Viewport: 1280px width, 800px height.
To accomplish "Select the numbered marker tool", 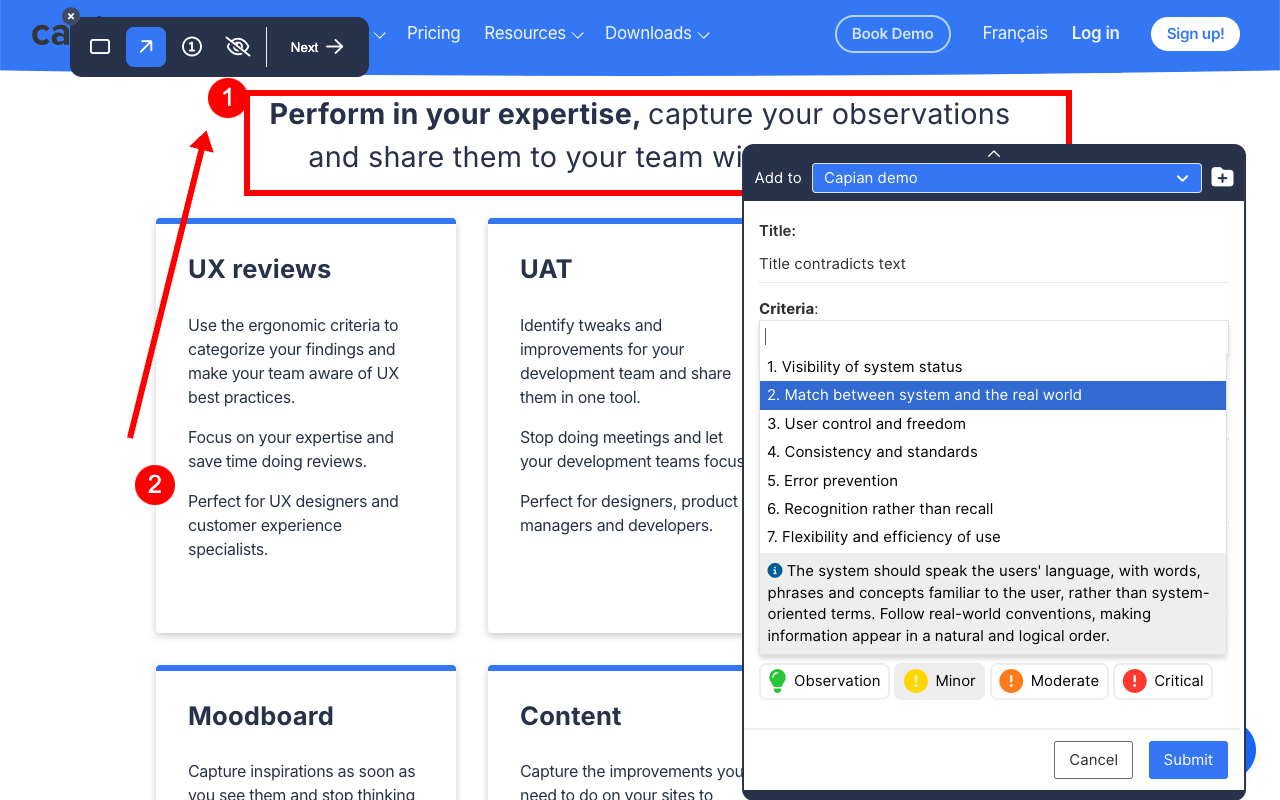I will (192, 47).
